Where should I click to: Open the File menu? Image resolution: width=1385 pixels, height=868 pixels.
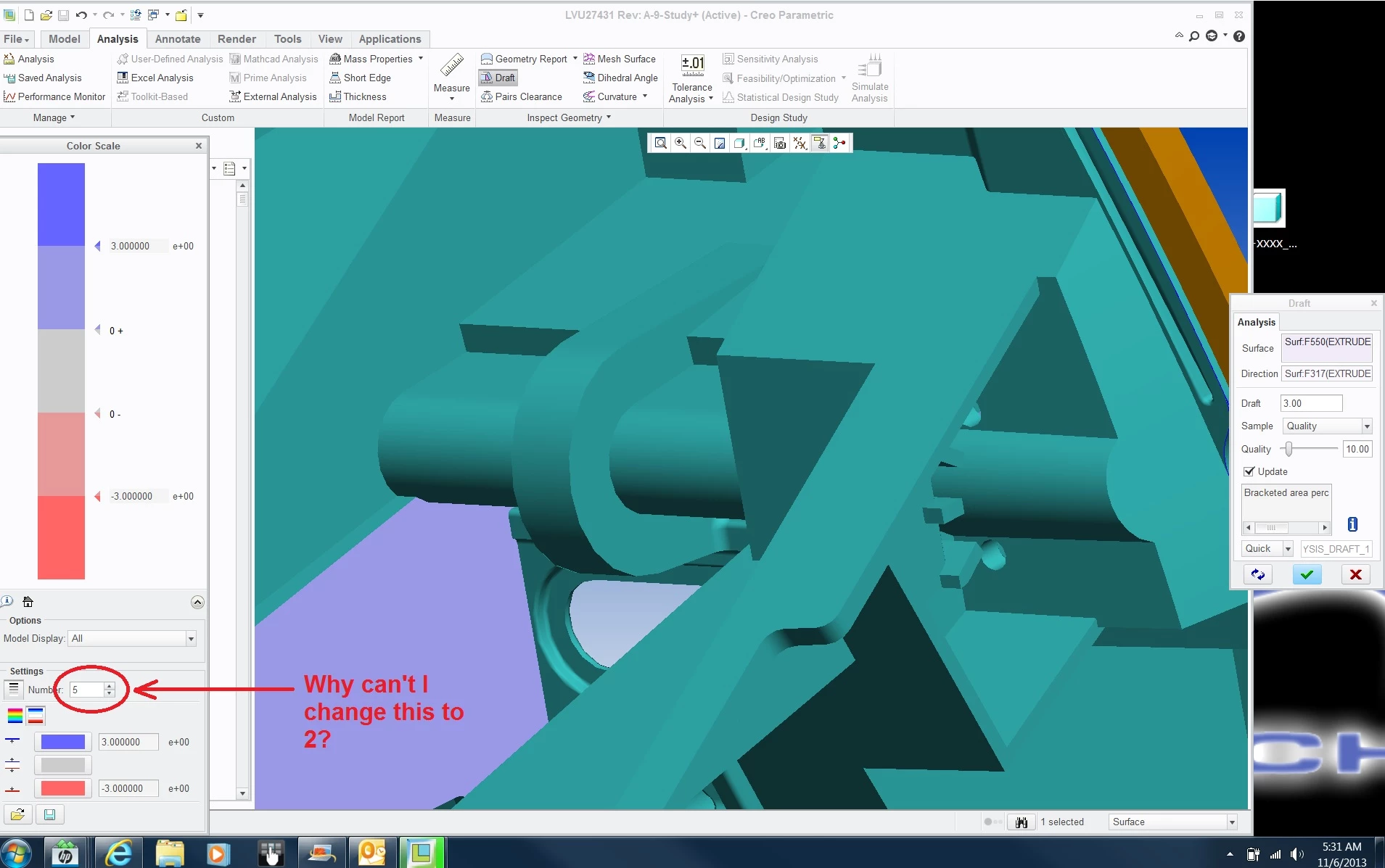[16, 38]
